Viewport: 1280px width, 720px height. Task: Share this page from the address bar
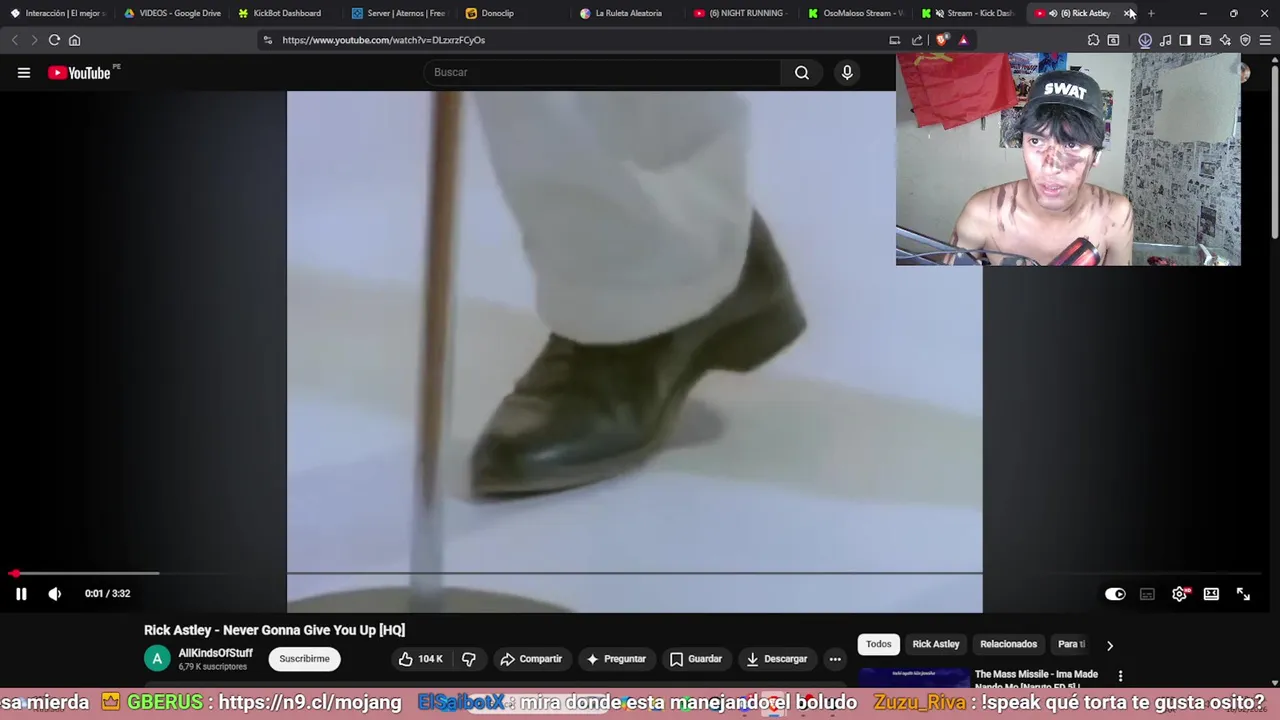[917, 40]
